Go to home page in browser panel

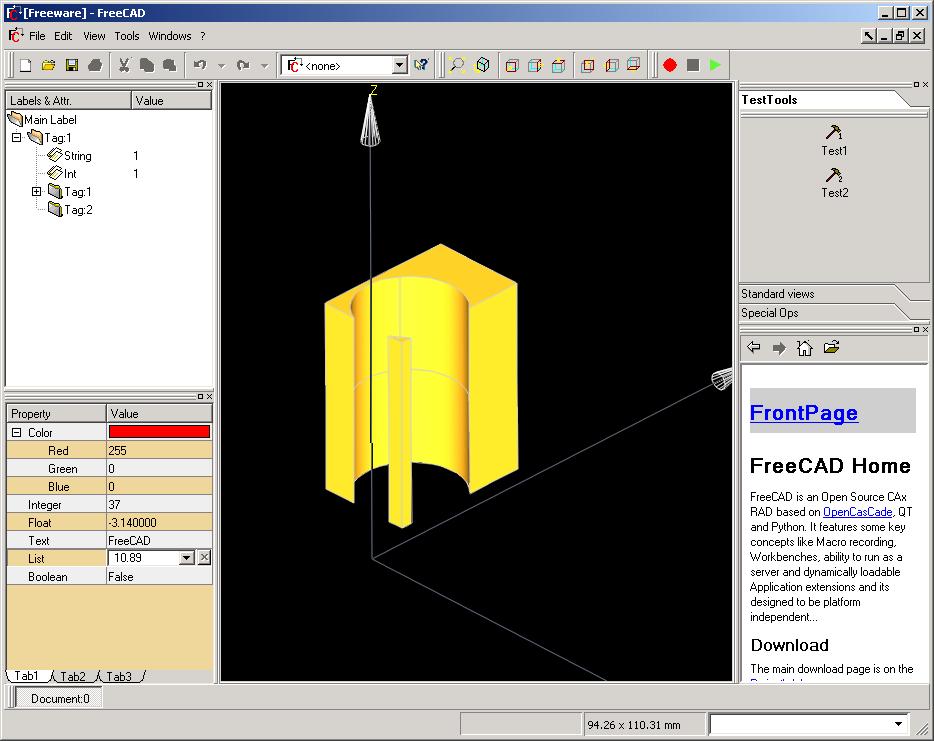804,348
